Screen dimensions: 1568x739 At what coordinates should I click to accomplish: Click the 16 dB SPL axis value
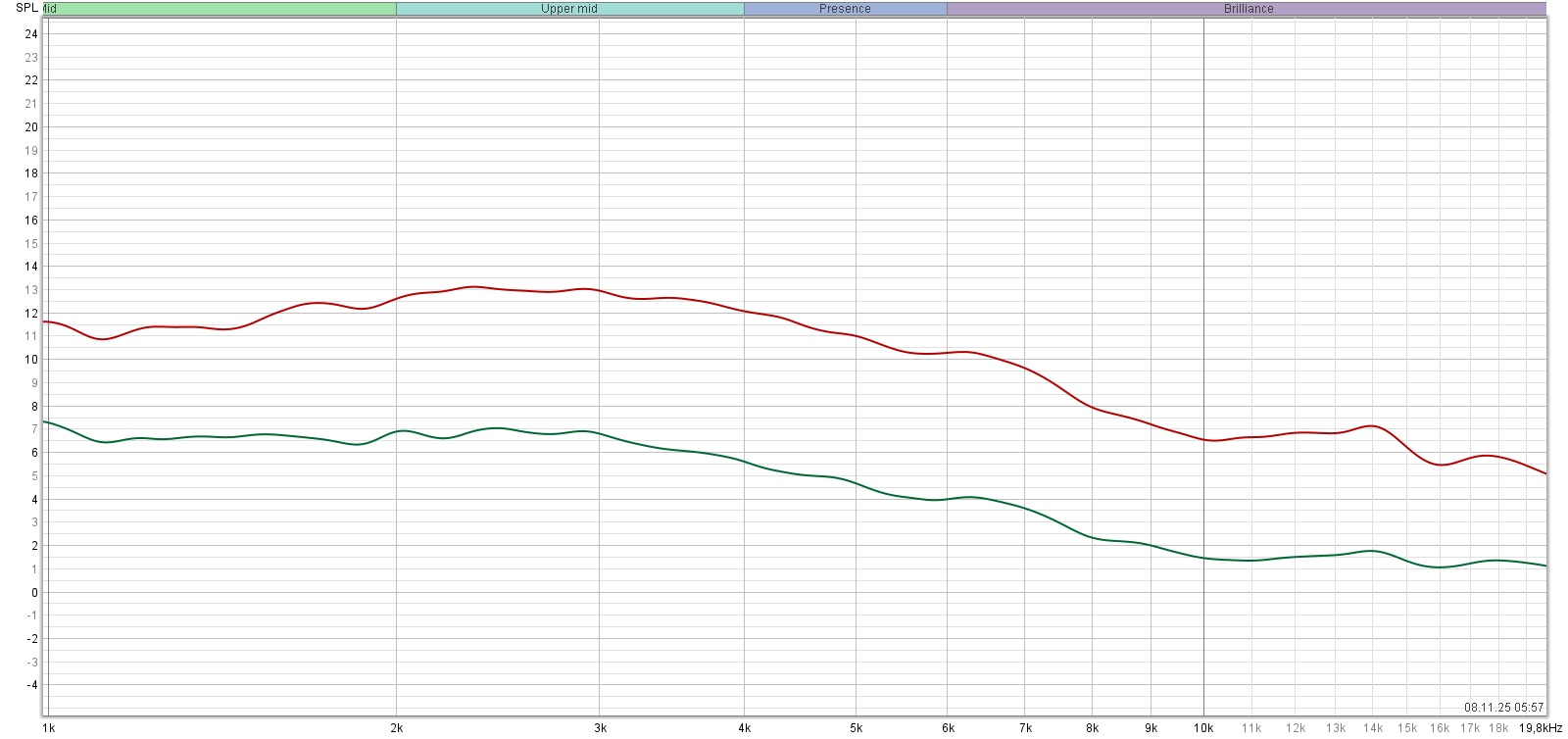pos(31,221)
